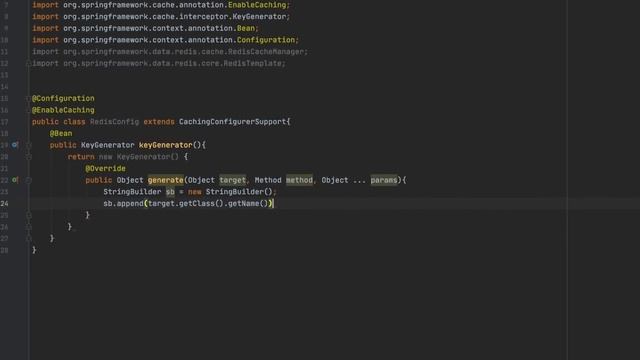This screenshot has height=360, width=640.
Task: Click the bean gutter icon on line 19
Action: pyautogui.click(x=15, y=145)
